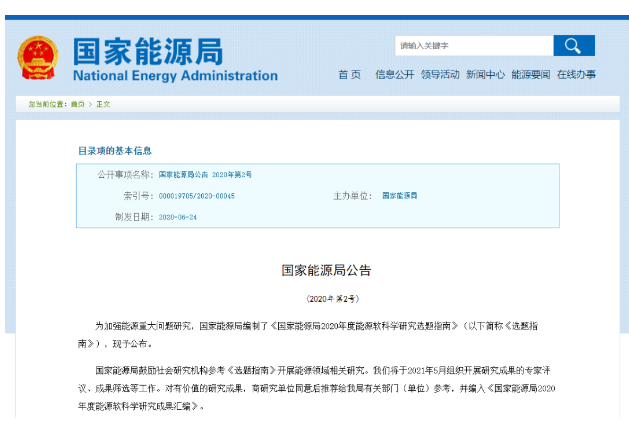Click the magnifier search icon button
The width and height of the screenshot is (629, 448).
tap(573, 46)
